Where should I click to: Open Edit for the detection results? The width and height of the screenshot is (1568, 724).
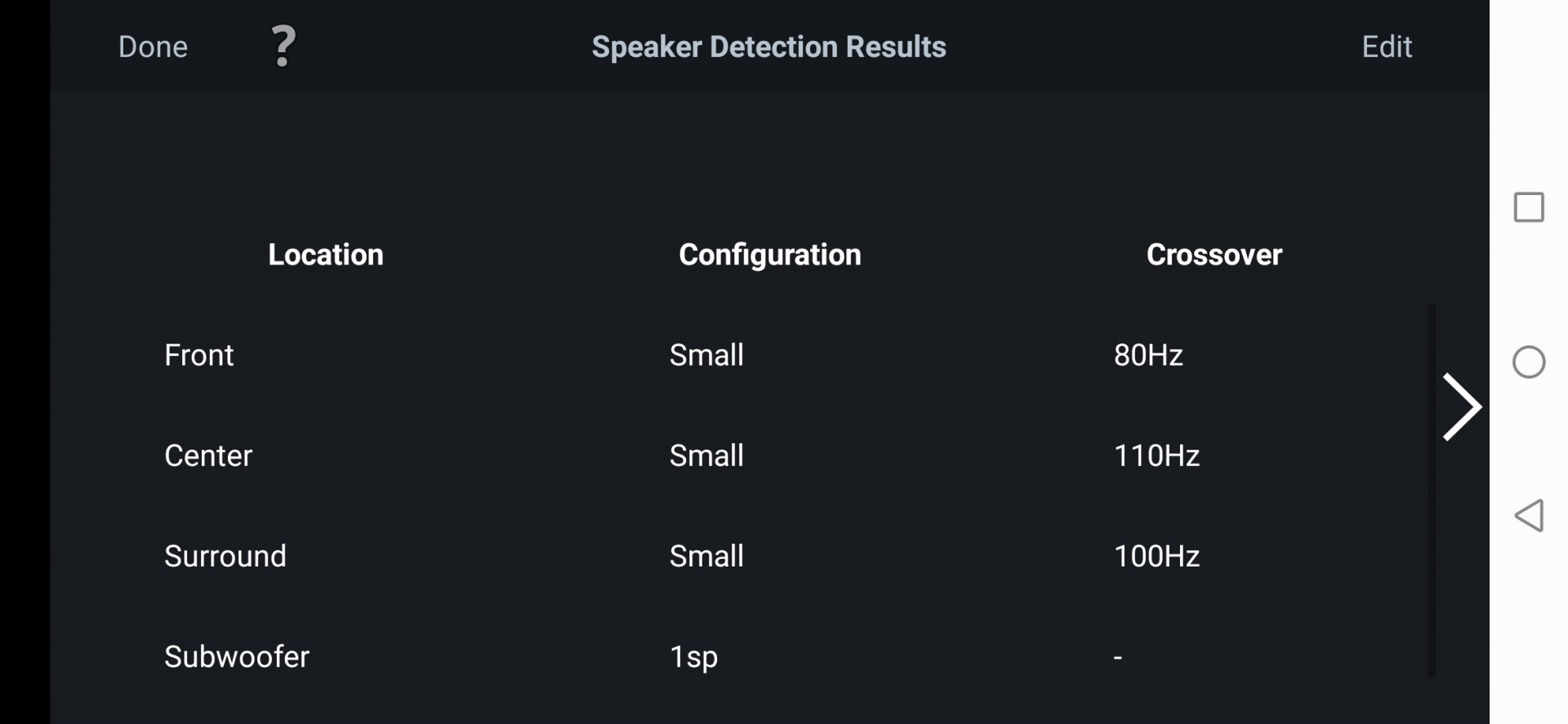pyautogui.click(x=1386, y=47)
